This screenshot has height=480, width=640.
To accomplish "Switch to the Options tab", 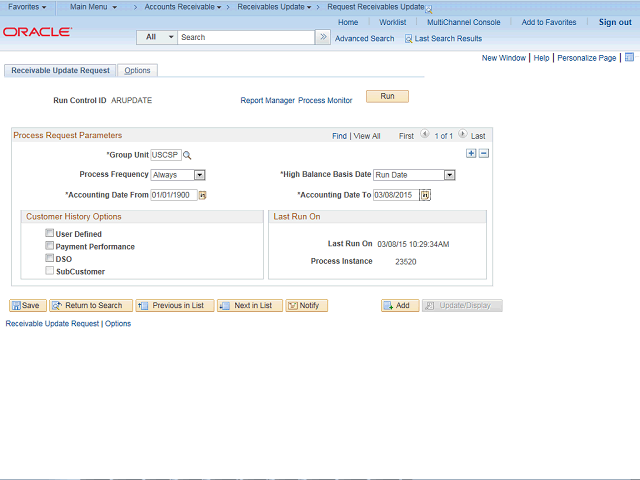I will point(137,70).
